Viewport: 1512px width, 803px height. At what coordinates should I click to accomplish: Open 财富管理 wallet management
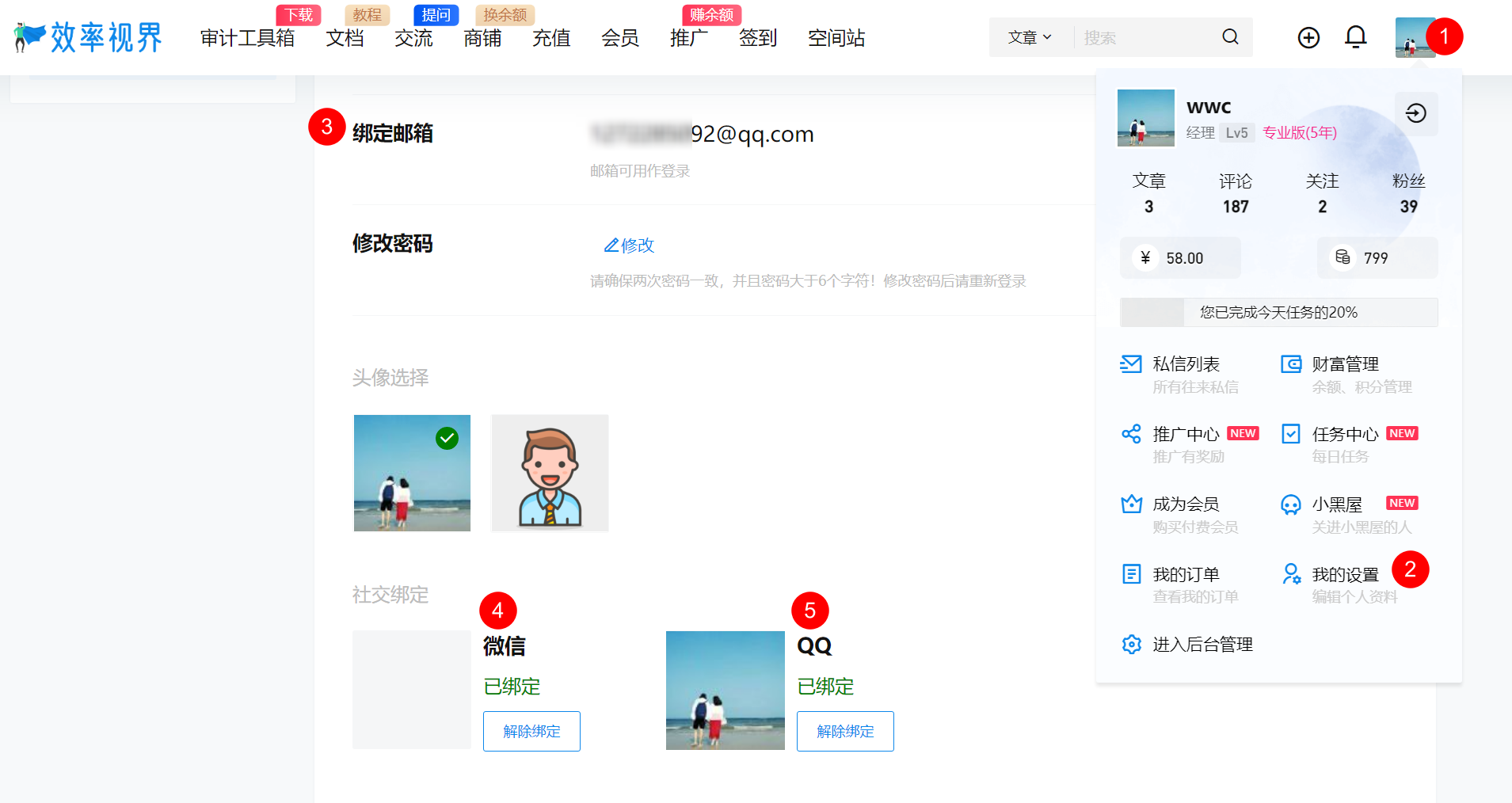(1345, 364)
